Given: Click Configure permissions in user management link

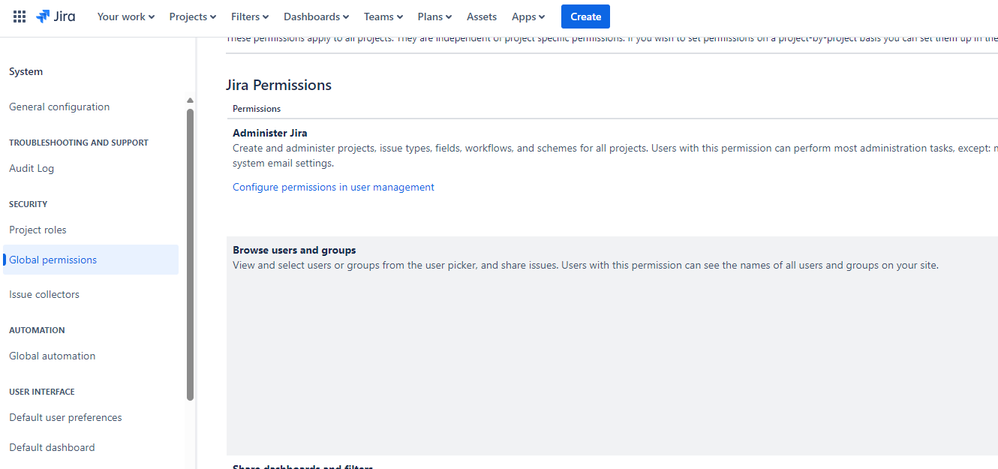Looking at the screenshot, I should 334,187.
